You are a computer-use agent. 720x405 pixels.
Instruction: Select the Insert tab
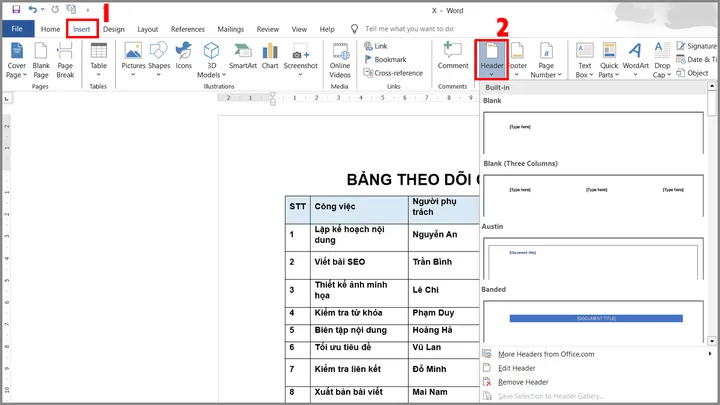coord(82,29)
